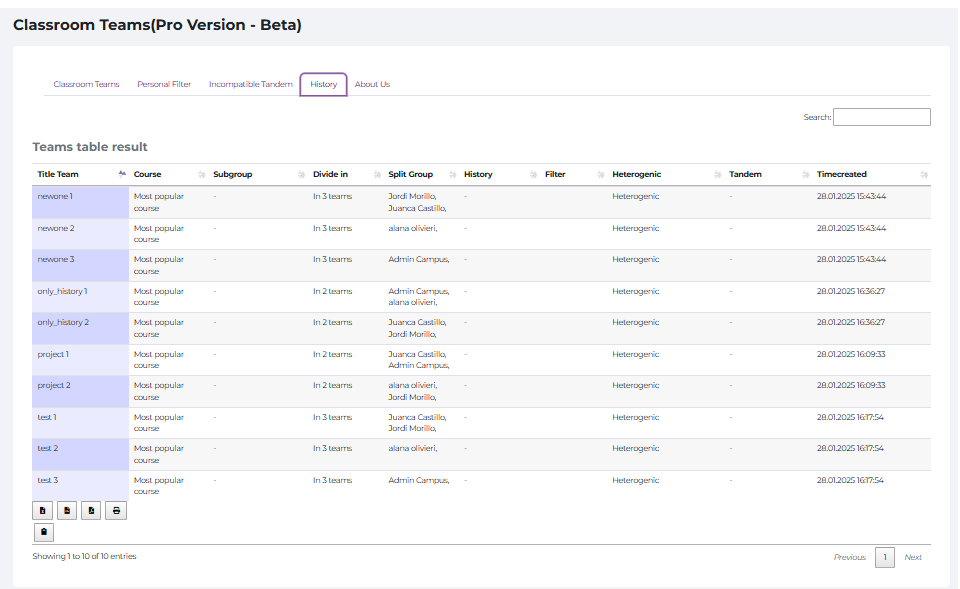This screenshot has height=589, width=960.
Task: Go to Next page of results
Action: [912, 557]
